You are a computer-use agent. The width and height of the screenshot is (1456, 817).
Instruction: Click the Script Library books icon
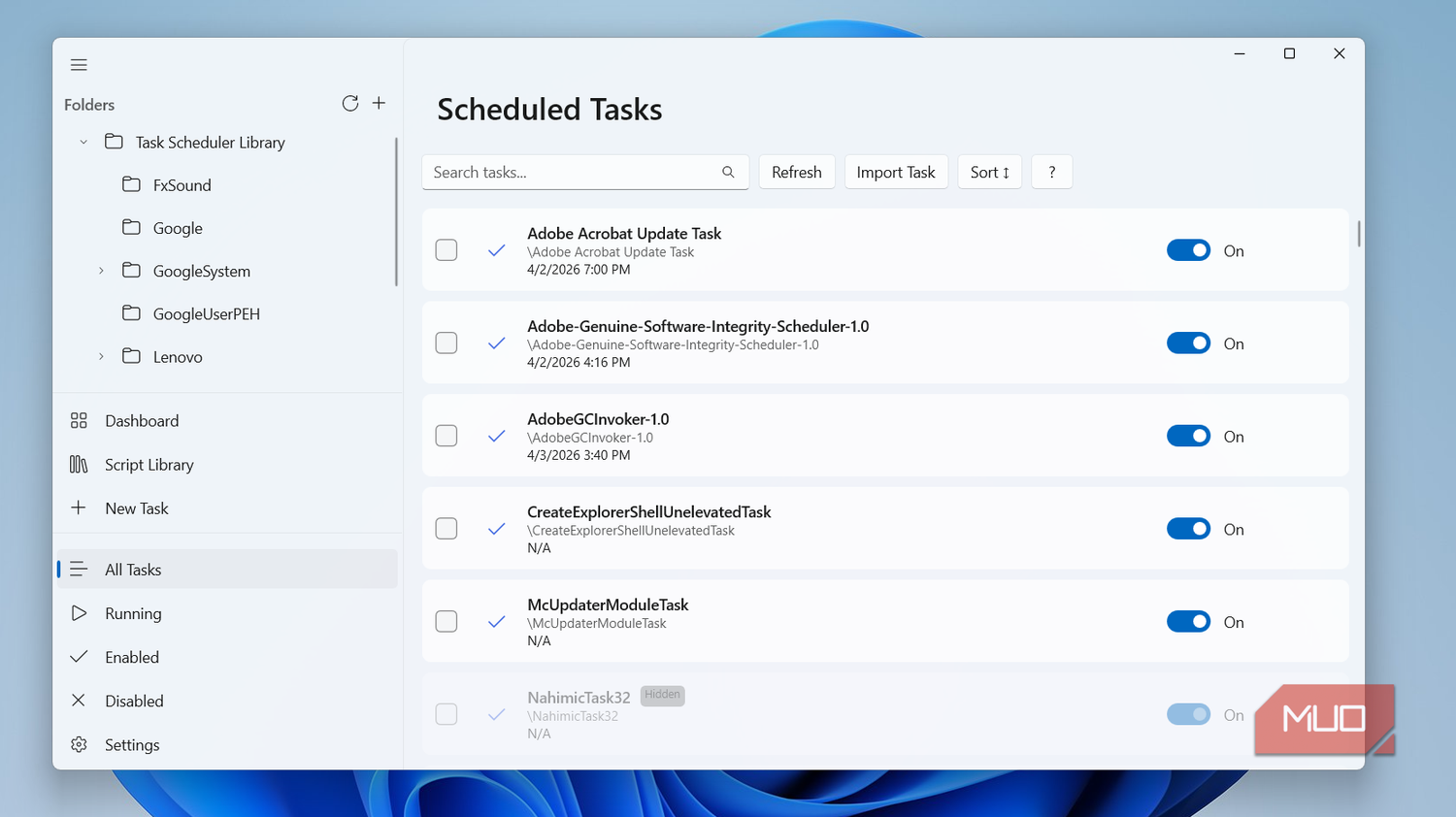[79, 464]
